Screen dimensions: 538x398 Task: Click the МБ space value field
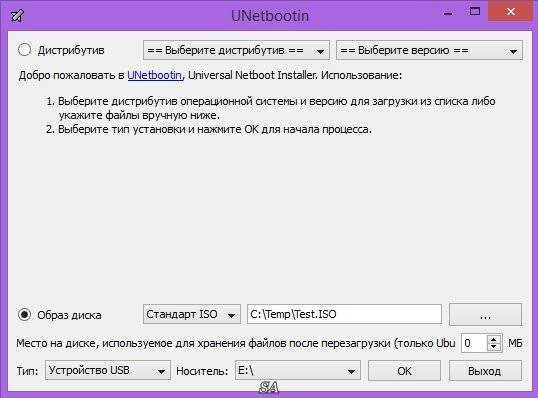pos(474,343)
